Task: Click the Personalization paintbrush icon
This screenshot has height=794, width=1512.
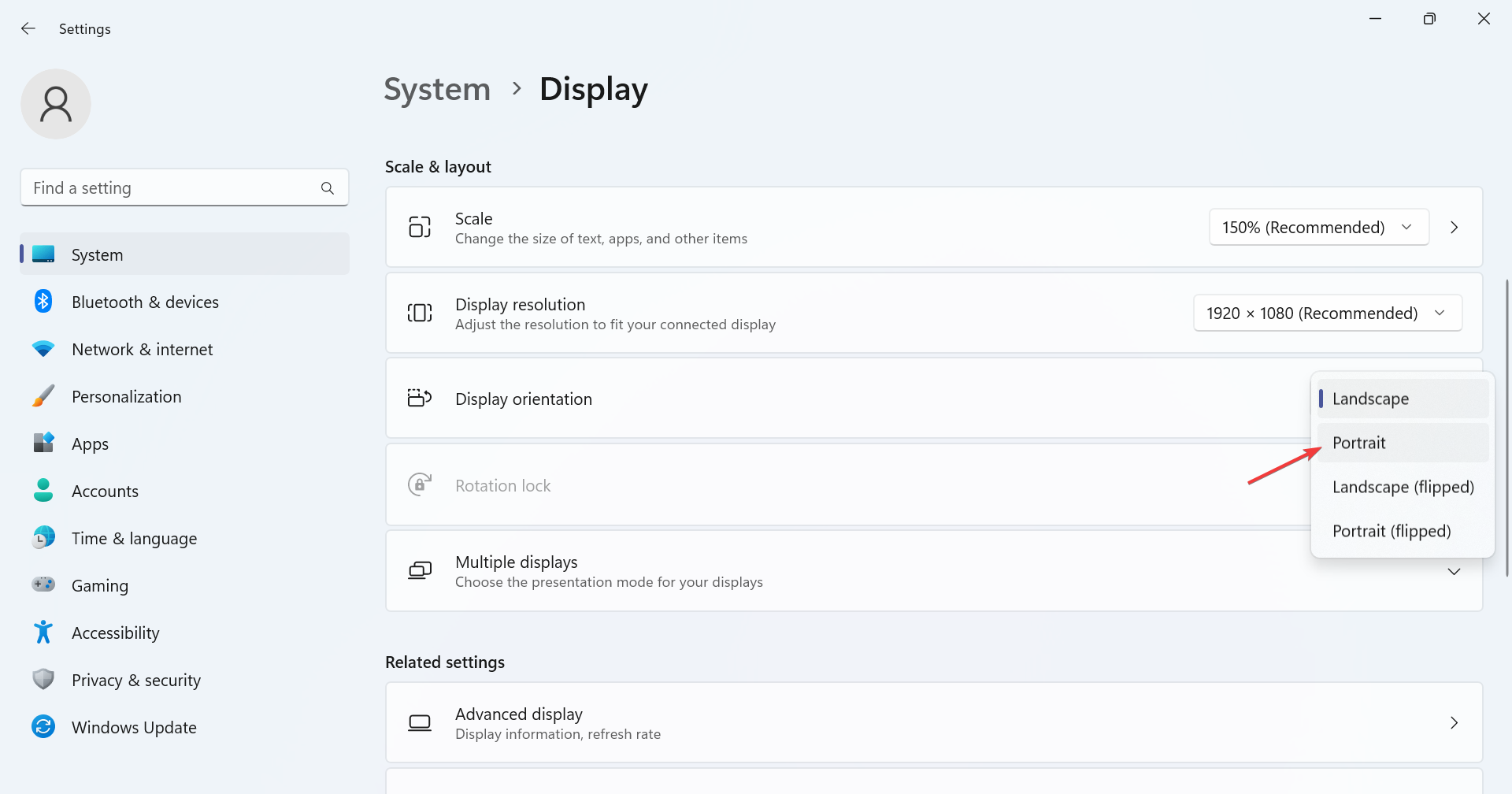Action: (43, 396)
